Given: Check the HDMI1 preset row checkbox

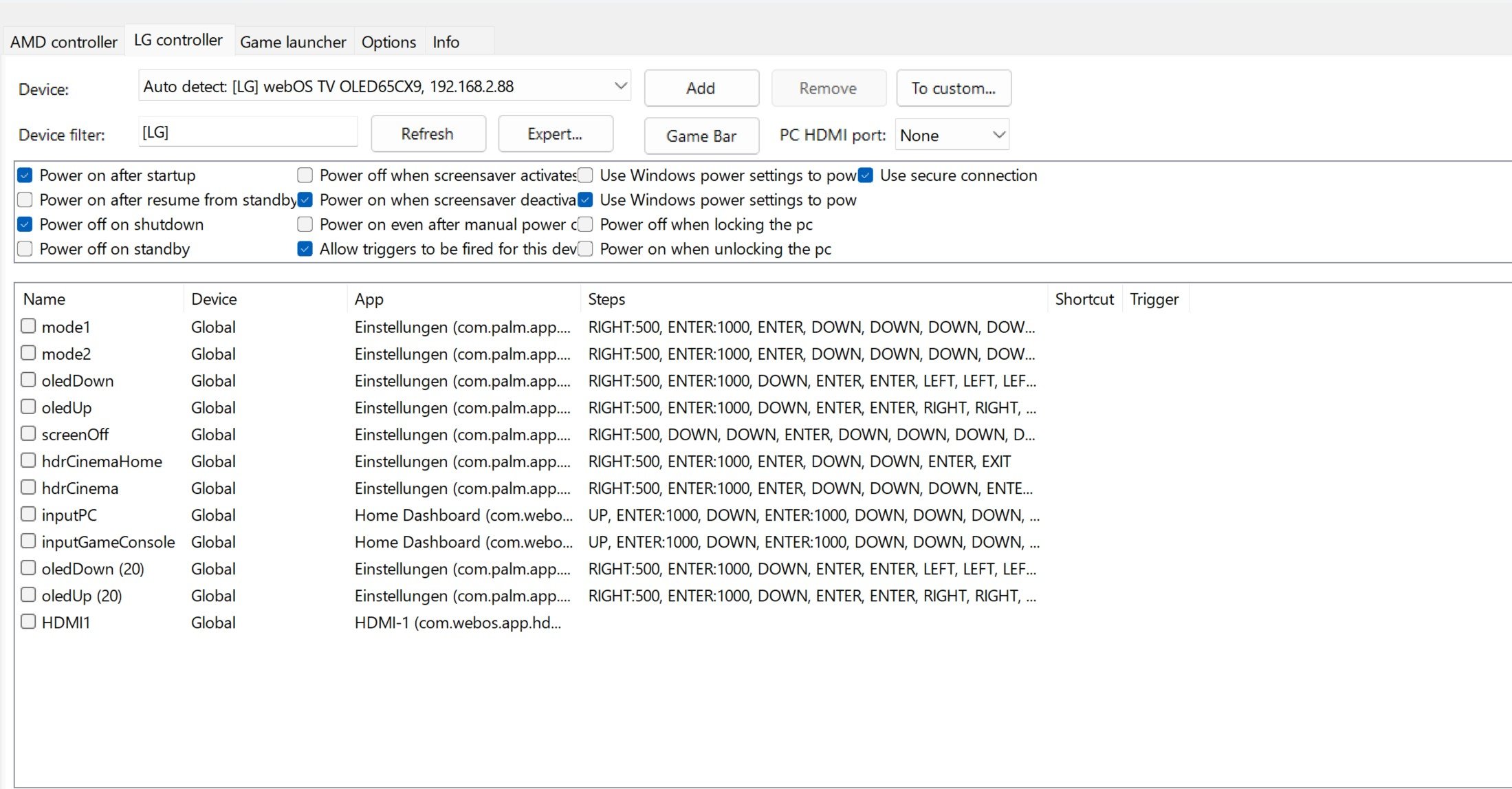Looking at the screenshot, I should [28, 621].
